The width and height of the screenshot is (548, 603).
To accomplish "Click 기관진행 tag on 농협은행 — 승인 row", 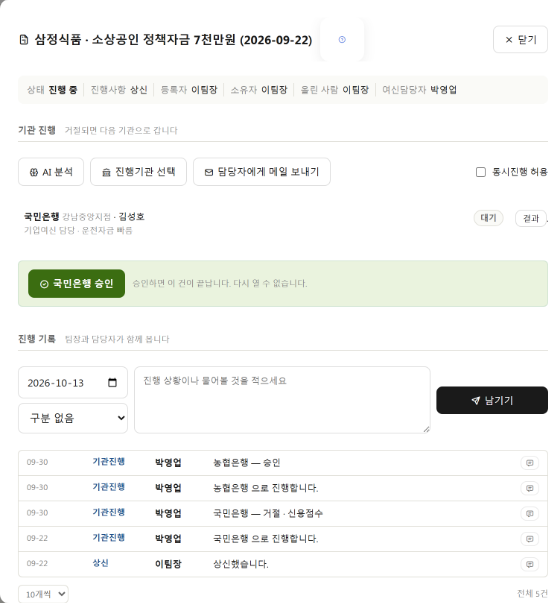I will coord(108,461).
